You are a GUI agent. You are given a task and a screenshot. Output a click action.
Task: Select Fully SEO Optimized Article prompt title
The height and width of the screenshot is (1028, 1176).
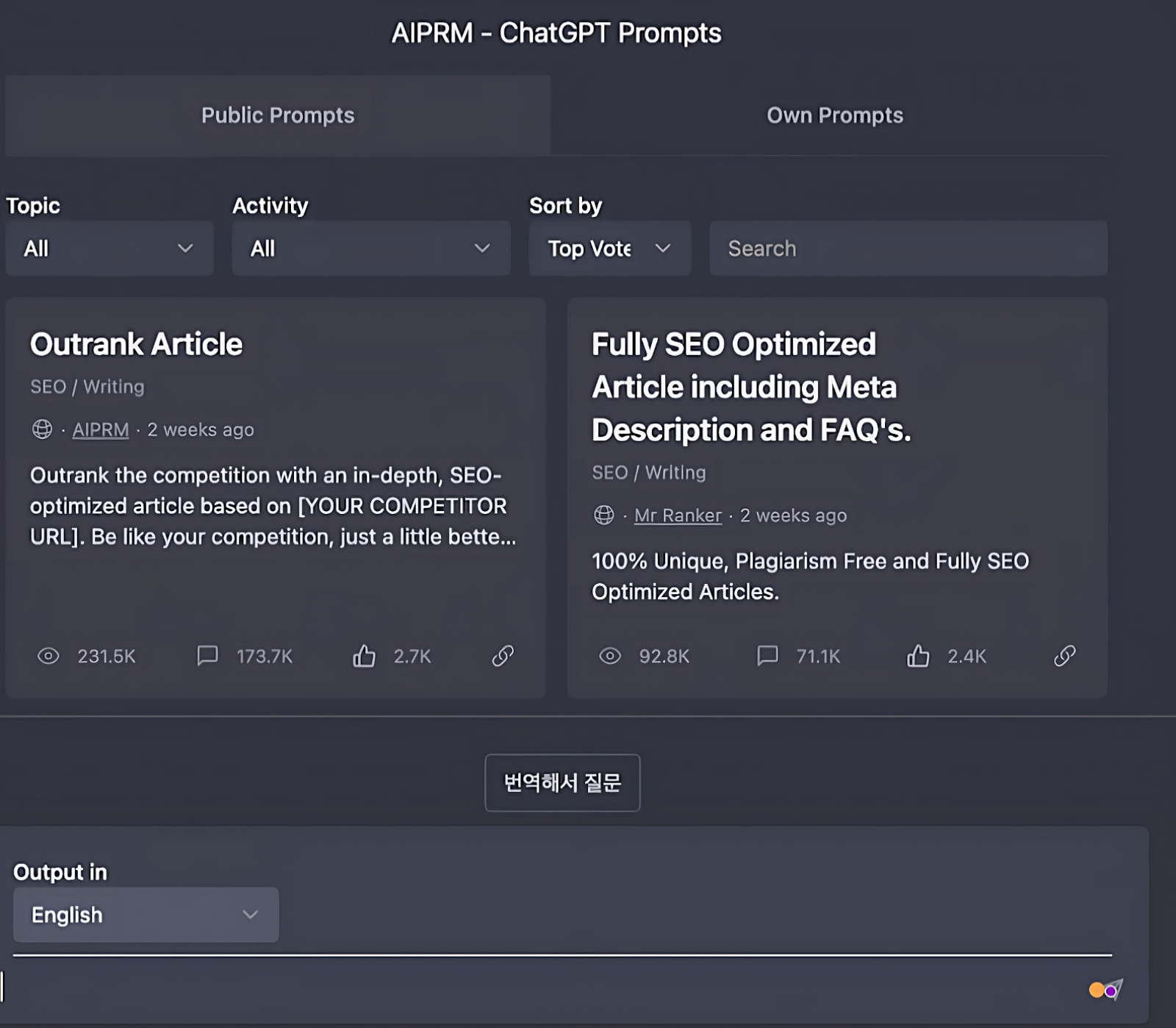pyautogui.click(x=751, y=387)
